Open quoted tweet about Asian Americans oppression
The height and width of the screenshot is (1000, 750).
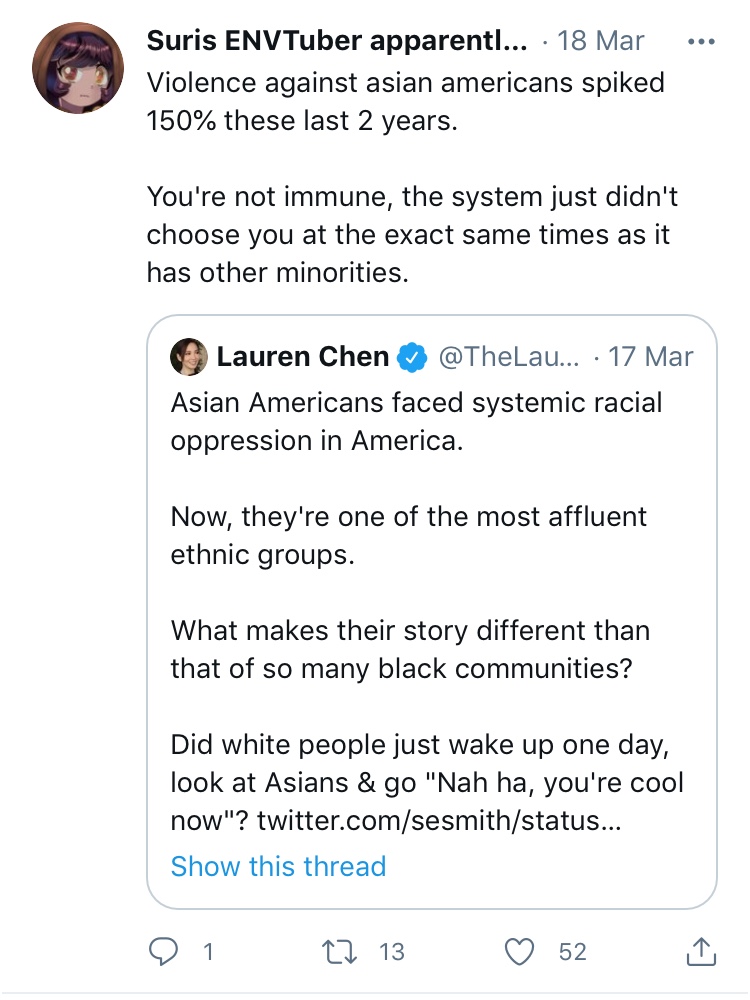click(x=432, y=612)
